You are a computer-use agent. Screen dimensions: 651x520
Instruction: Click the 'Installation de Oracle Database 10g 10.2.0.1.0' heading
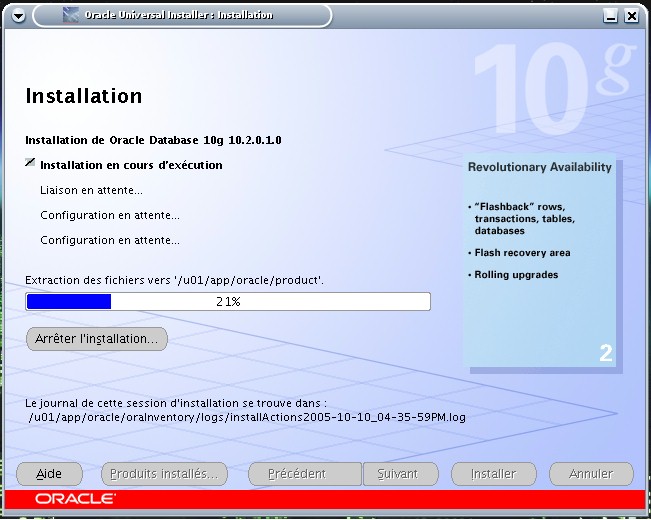point(153,140)
